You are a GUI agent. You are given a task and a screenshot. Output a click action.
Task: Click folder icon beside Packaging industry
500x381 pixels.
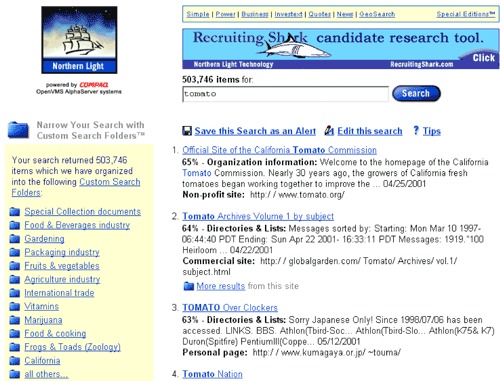15,252
